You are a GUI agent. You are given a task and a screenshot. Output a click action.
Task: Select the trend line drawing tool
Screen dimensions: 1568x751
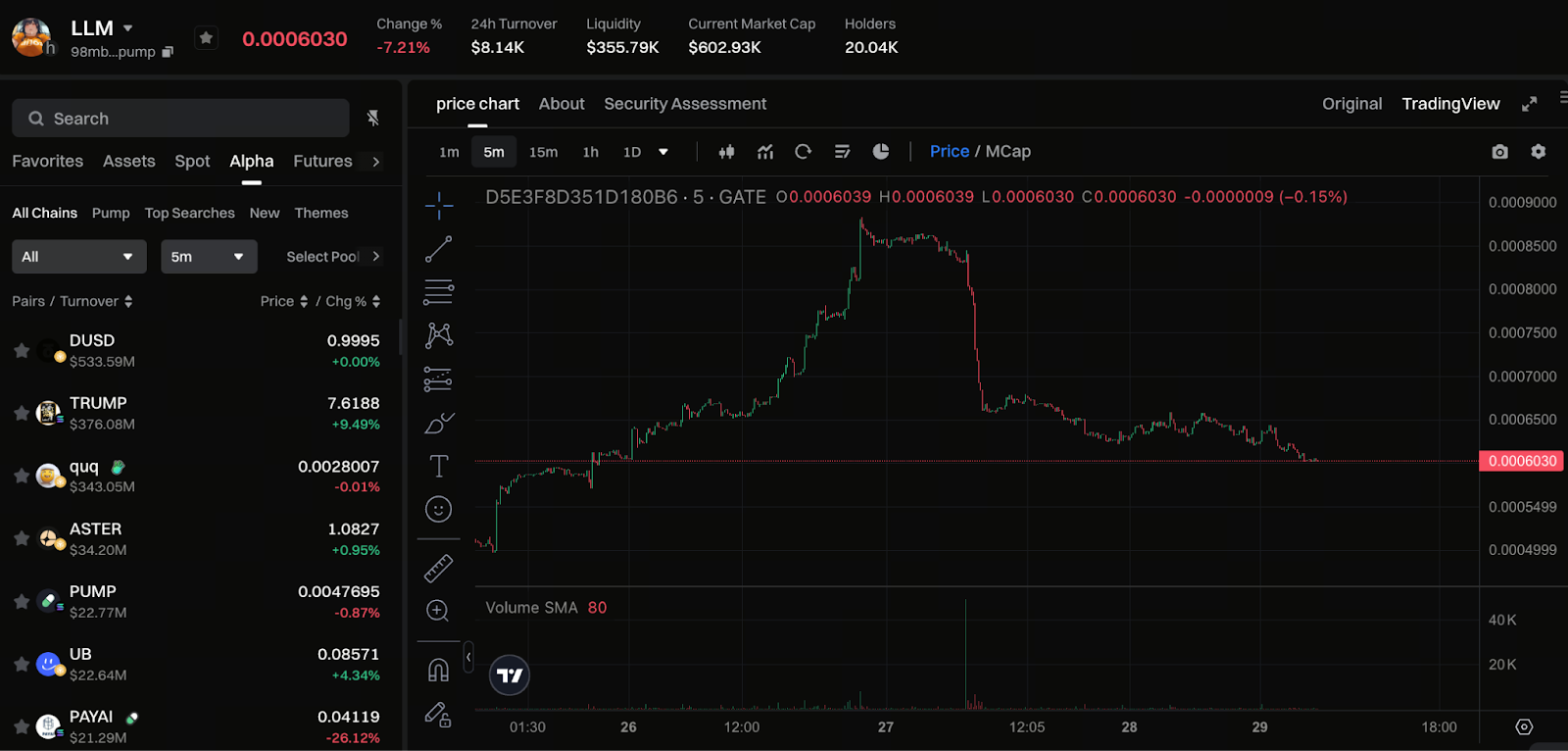click(x=438, y=249)
